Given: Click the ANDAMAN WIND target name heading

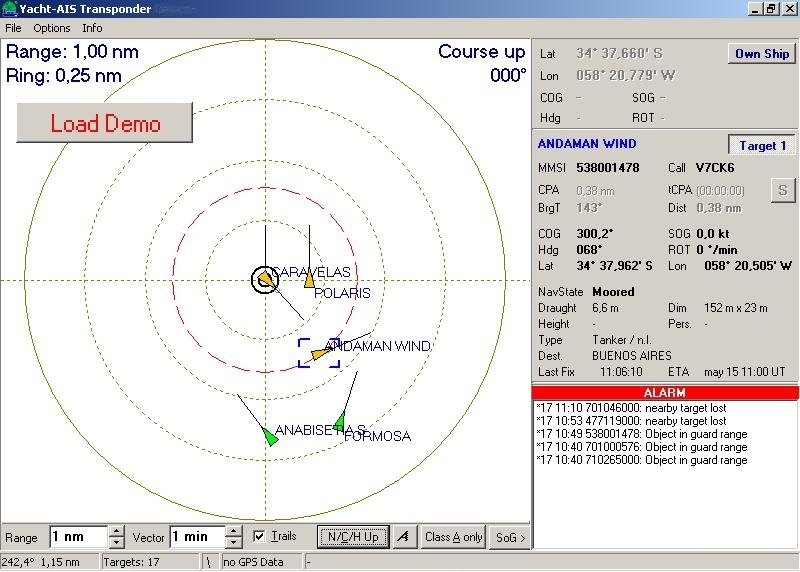Looking at the screenshot, I should (x=587, y=144).
